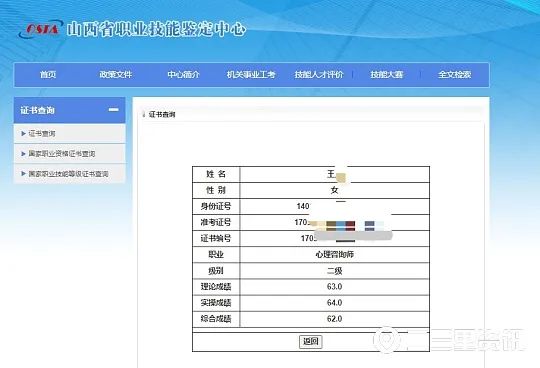The height and width of the screenshot is (368, 540).
Task: Click the 身份证号 row label
Action: pyautogui.click(x=216, y=206)
